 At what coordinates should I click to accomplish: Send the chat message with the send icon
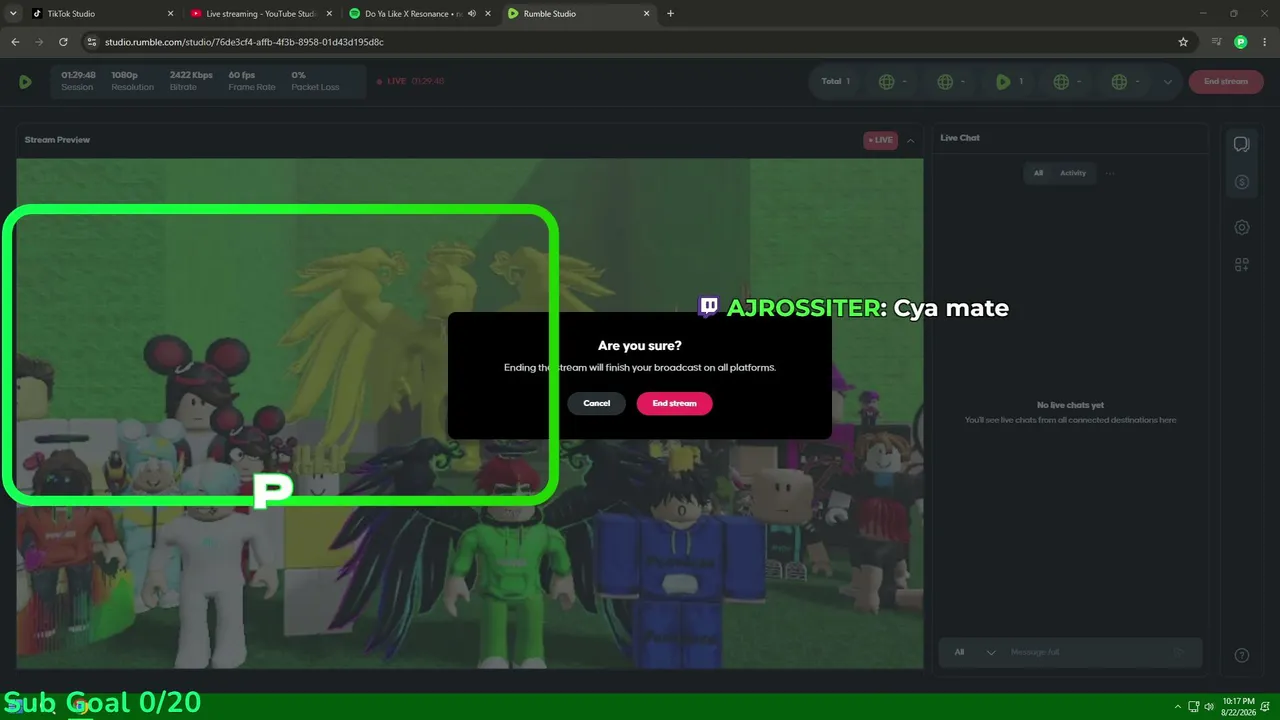(1179, 652)
